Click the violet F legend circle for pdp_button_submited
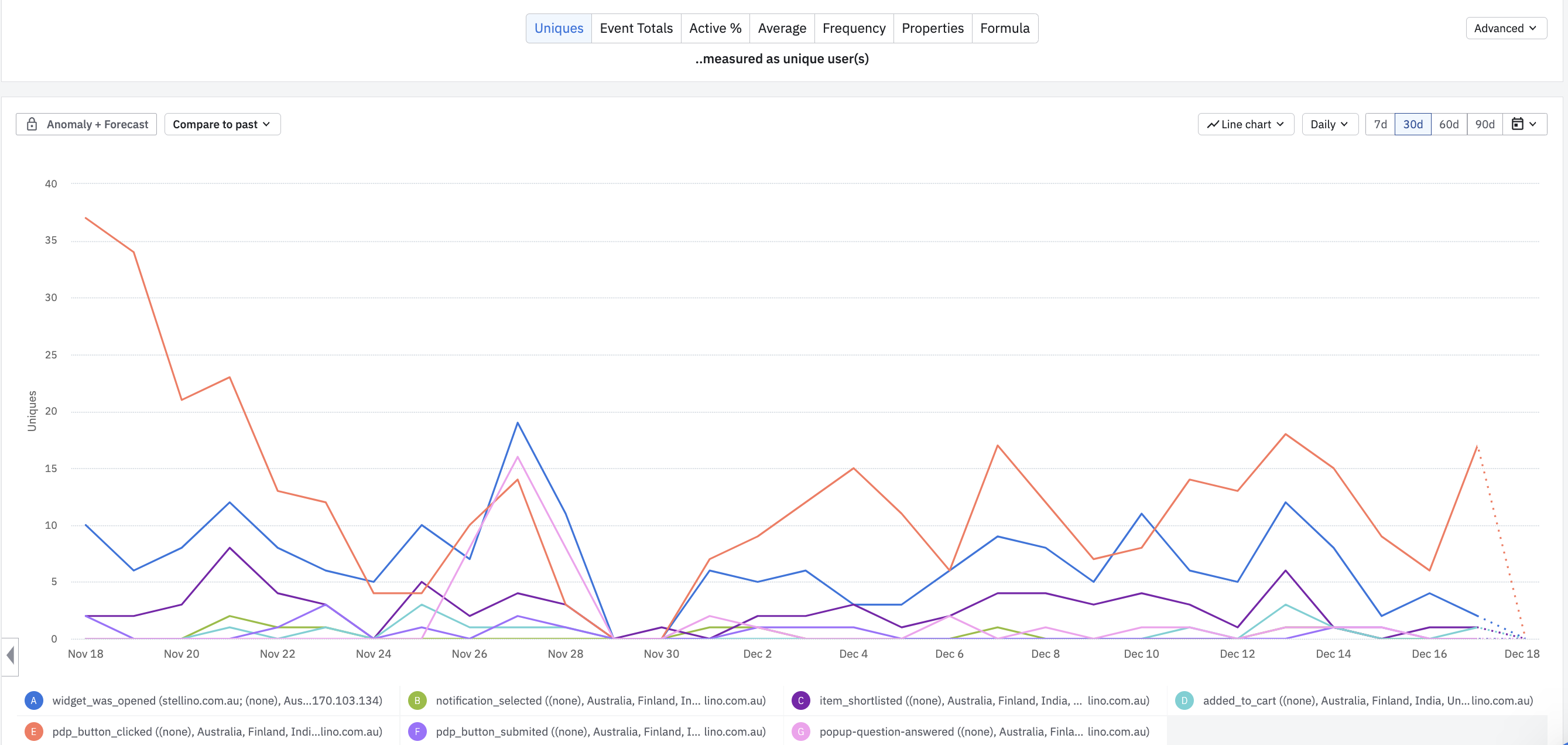Image resolution: width=1568 pixels, height=745 pixels. (417, 732)
